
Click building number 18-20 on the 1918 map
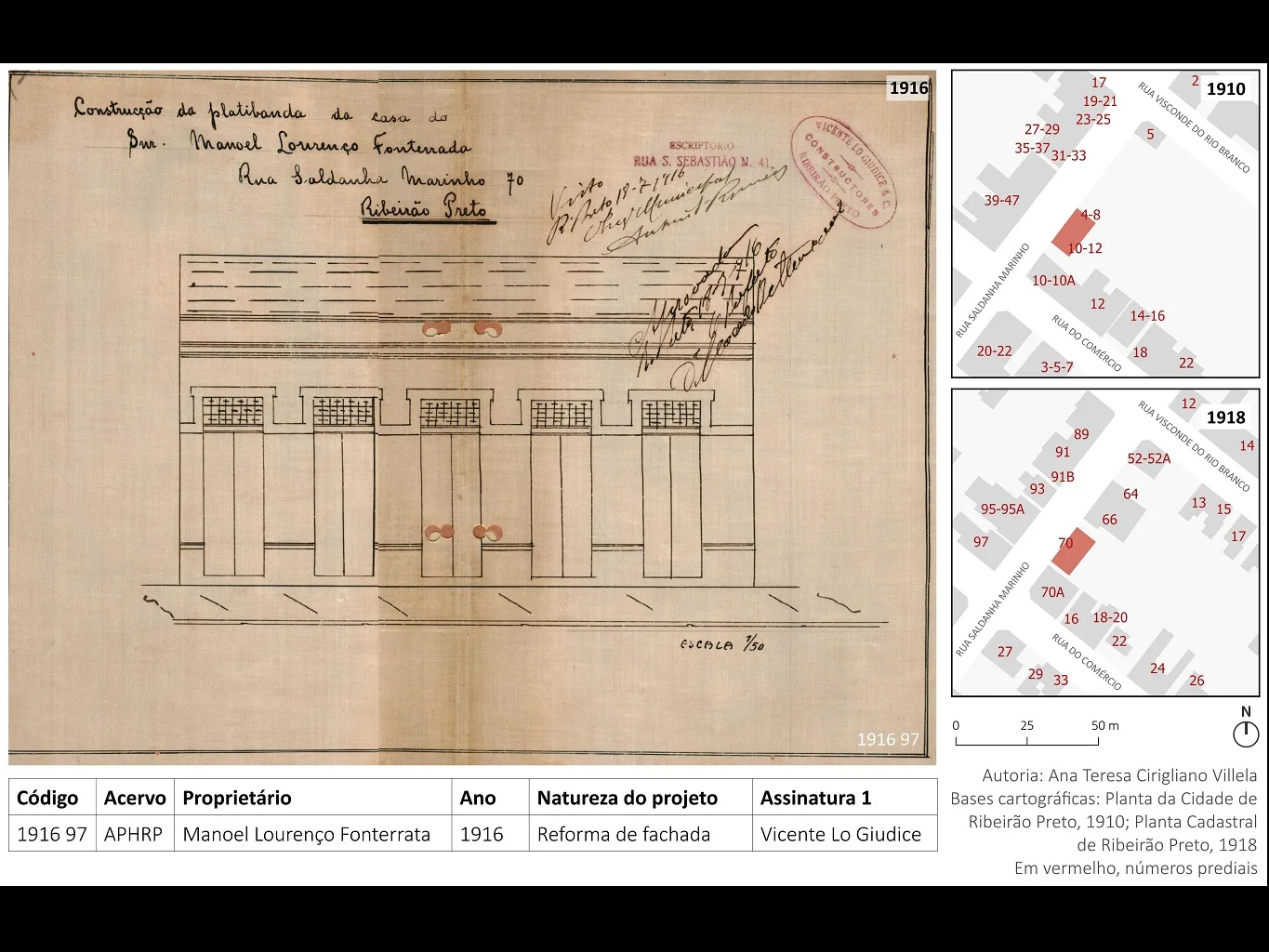click(1110, 617)
